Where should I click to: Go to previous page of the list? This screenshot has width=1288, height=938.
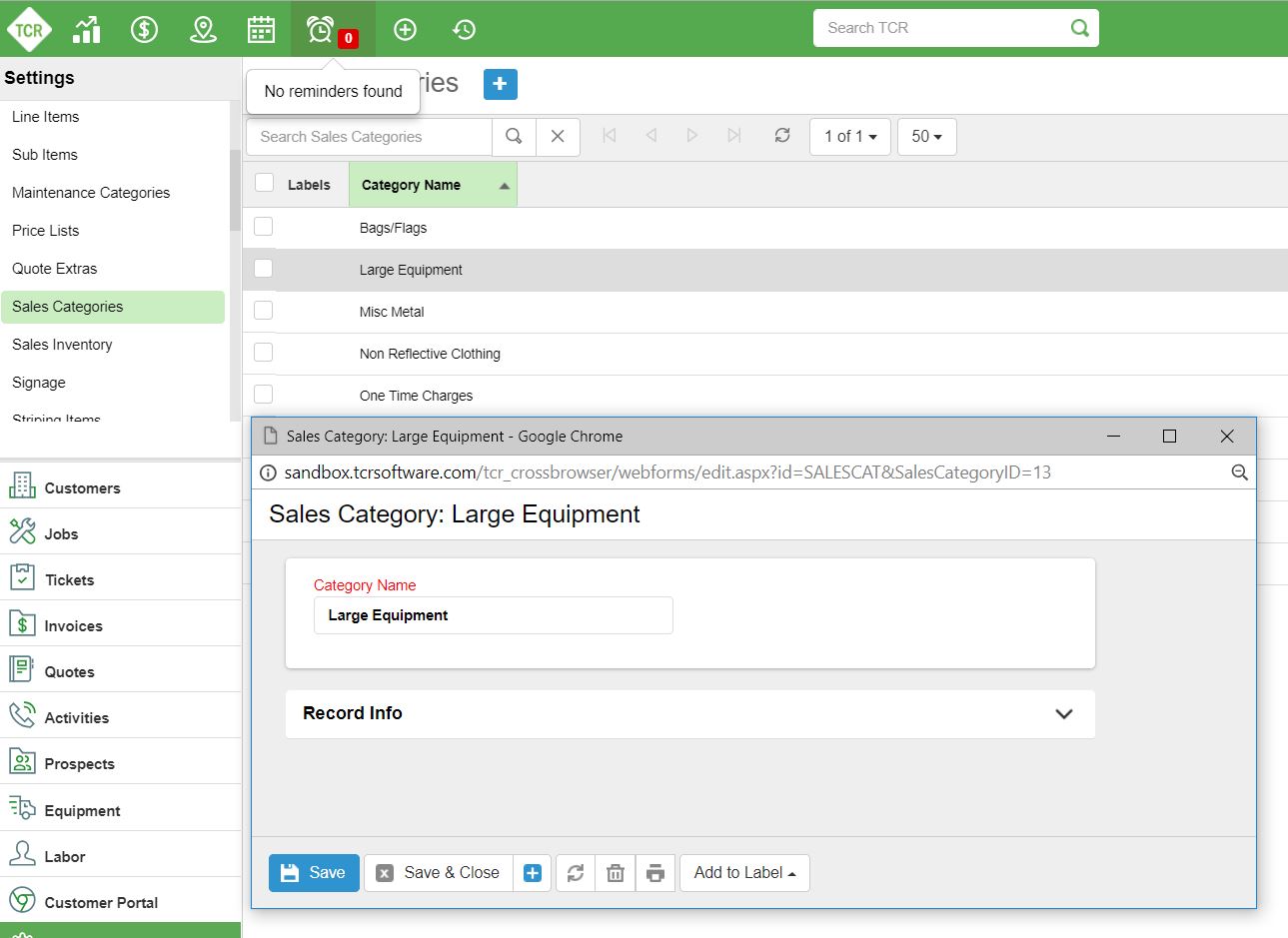[x=650, y=136]
